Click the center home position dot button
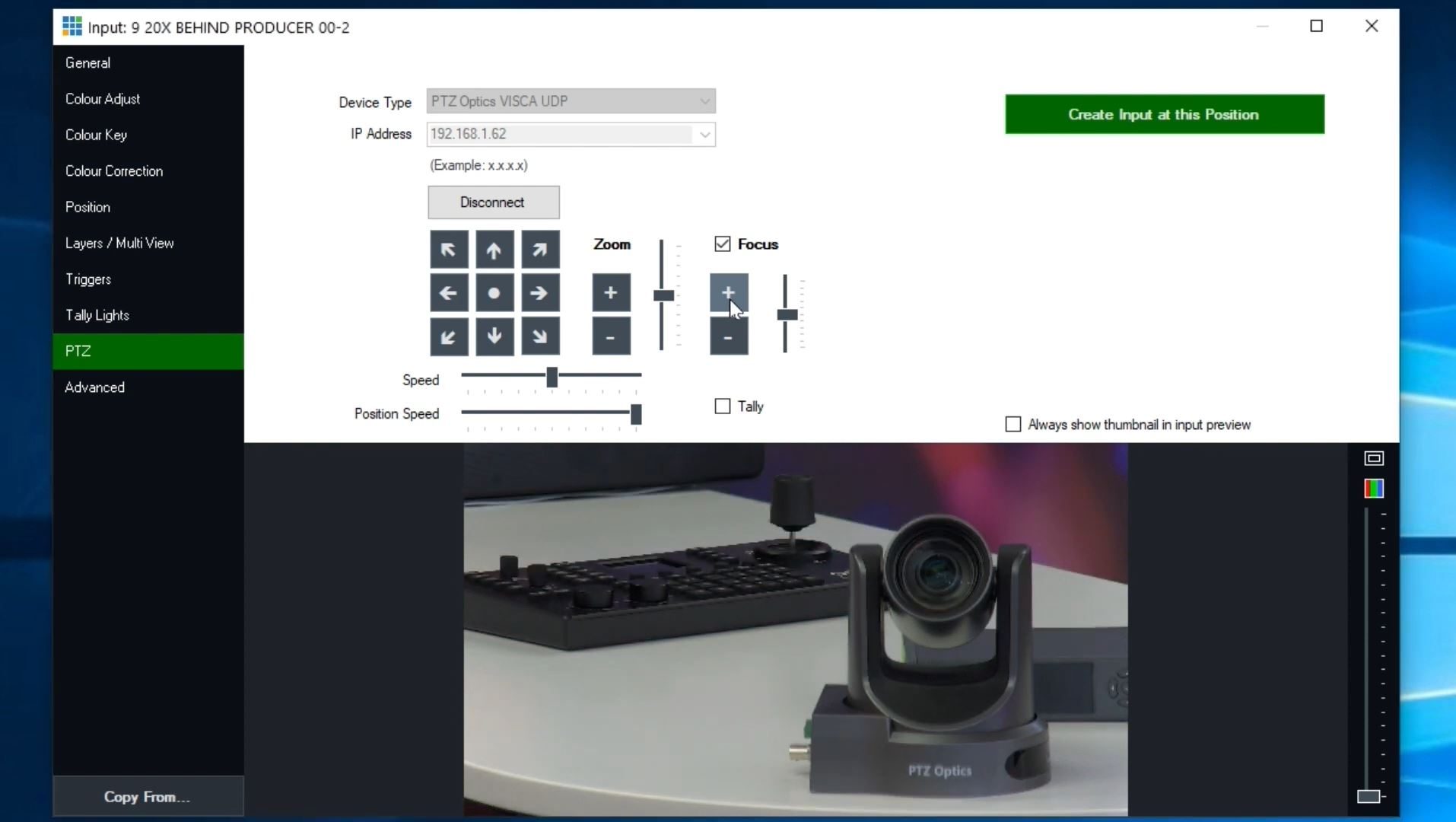The image size is (1456, 822). (494, 293)
